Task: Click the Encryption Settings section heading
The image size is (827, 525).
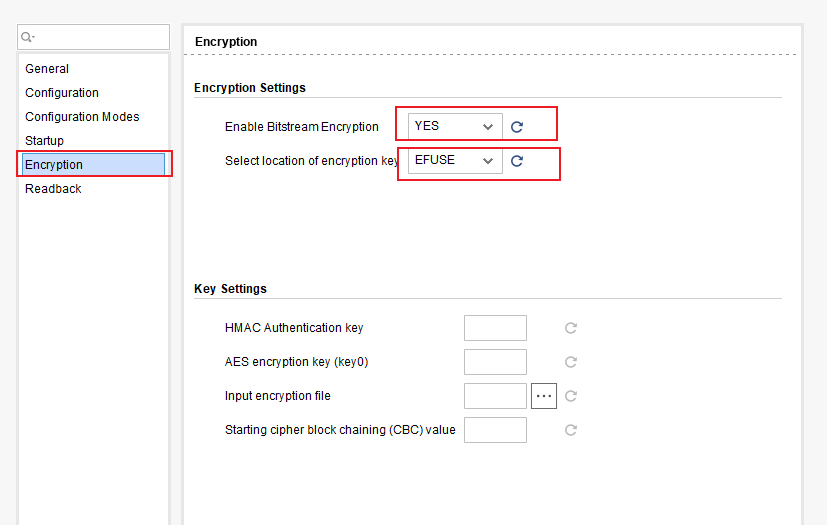Action: (x=249, y=88)
